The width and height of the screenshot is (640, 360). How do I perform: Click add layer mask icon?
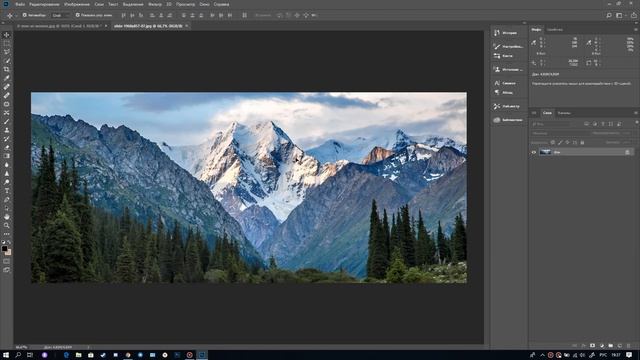[592, 346]
